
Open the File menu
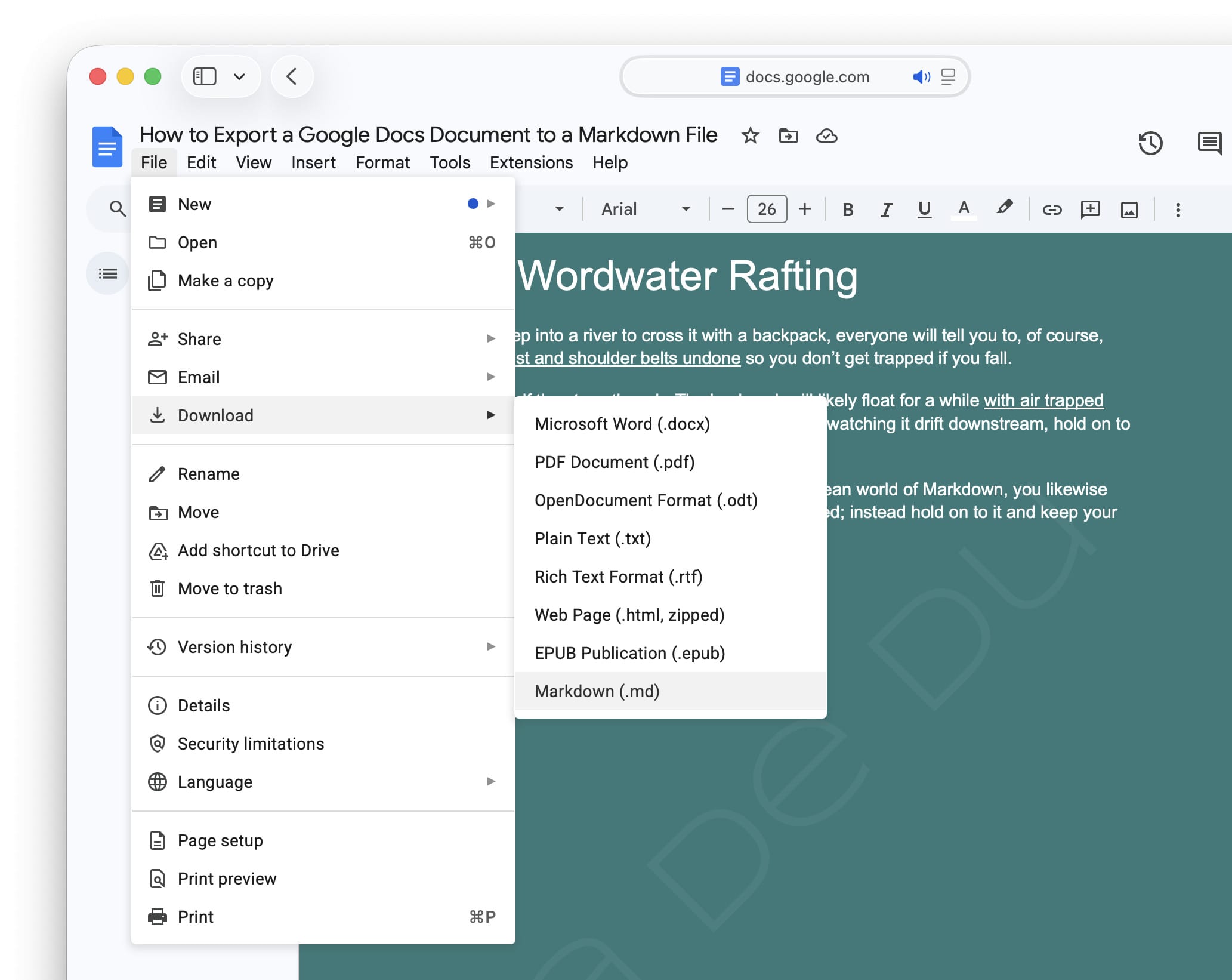point(154,162)
